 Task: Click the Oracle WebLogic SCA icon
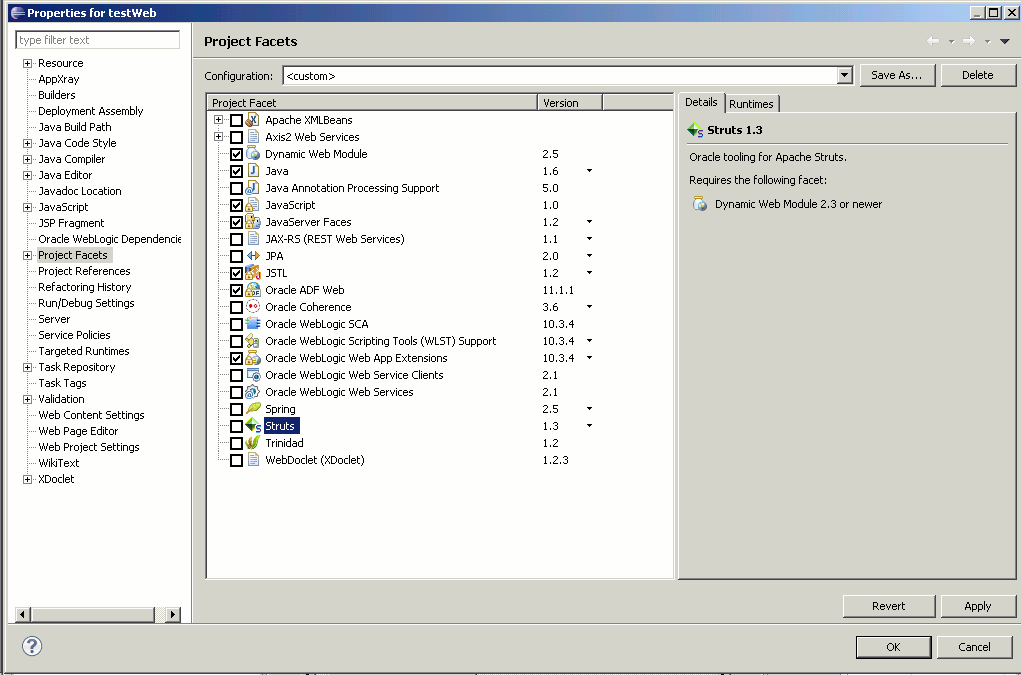(253, 324)
